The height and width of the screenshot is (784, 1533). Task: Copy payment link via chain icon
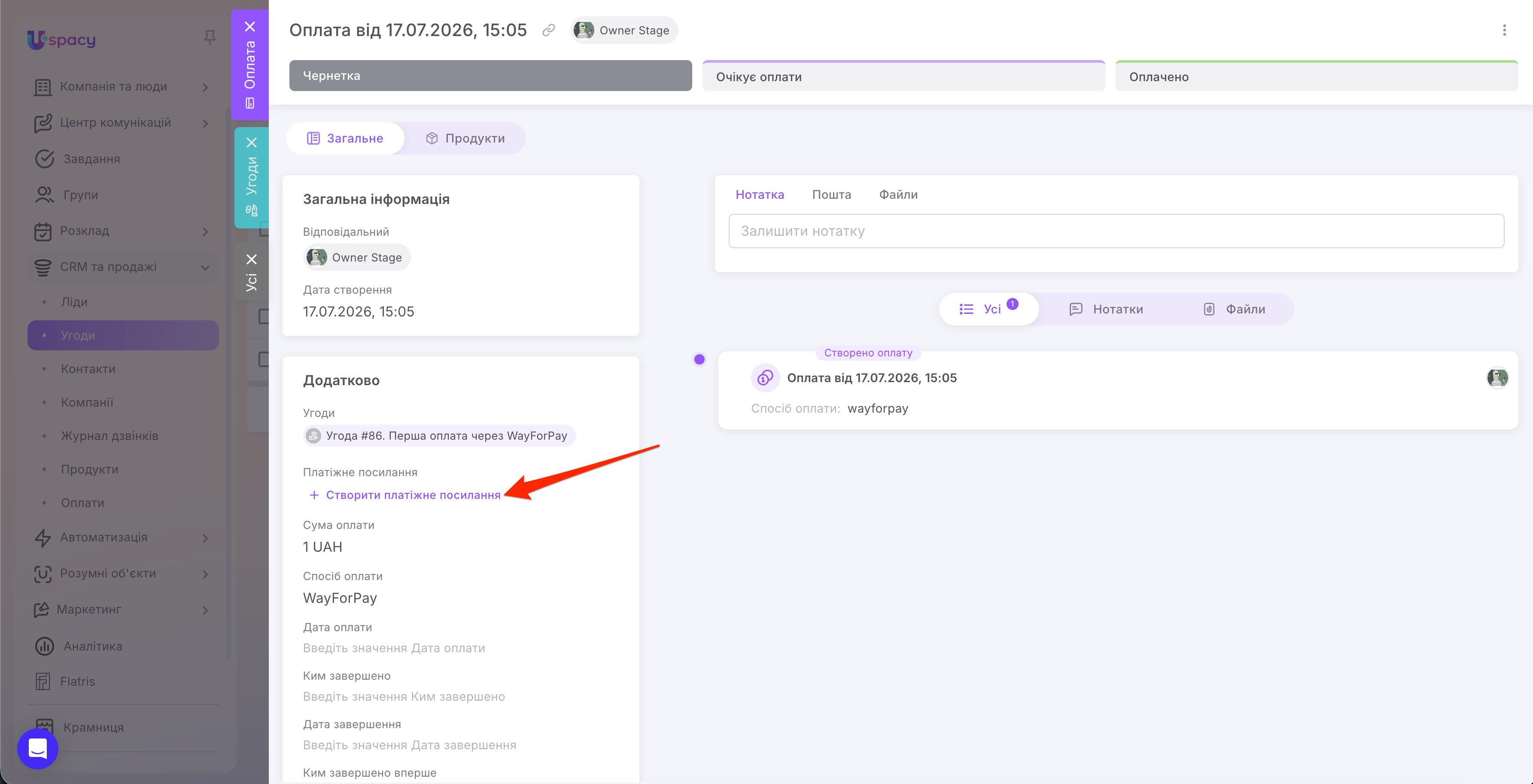coord(548,30)
